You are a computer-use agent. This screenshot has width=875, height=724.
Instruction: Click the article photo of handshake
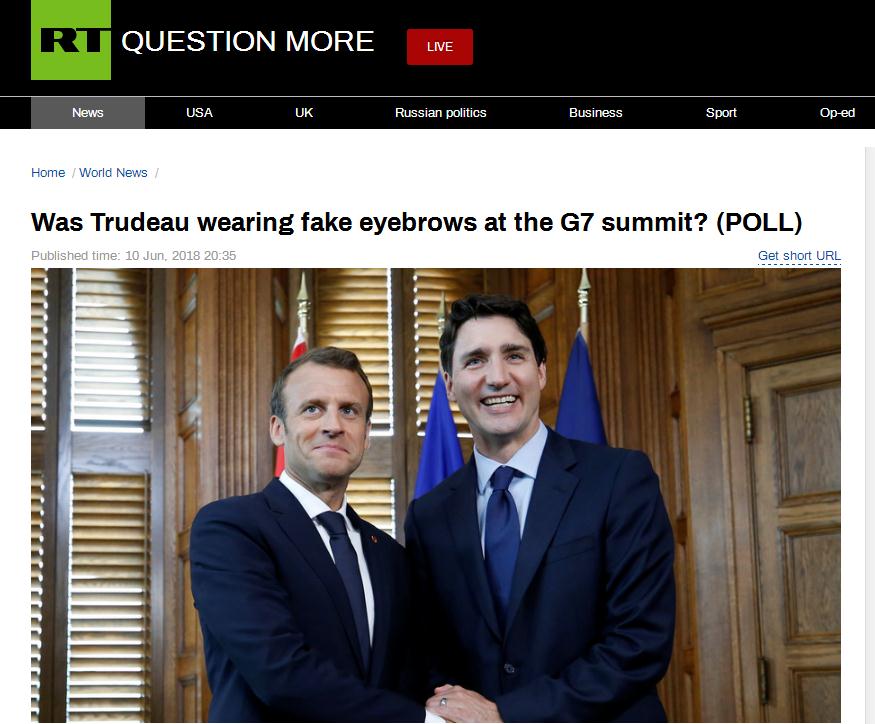click(436, 495)
